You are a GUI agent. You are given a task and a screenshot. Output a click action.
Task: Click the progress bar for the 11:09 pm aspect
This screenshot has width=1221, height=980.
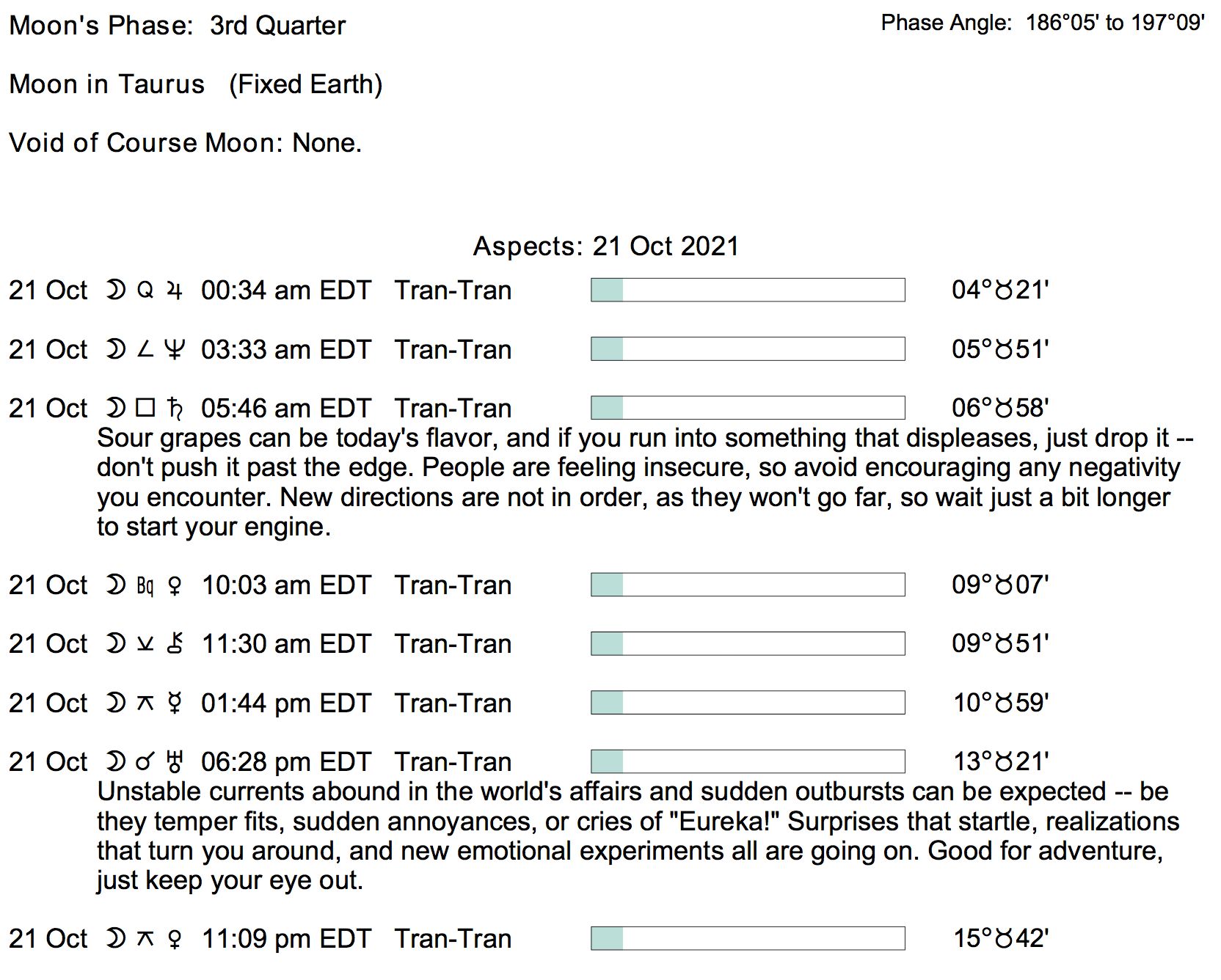point(748,938)
